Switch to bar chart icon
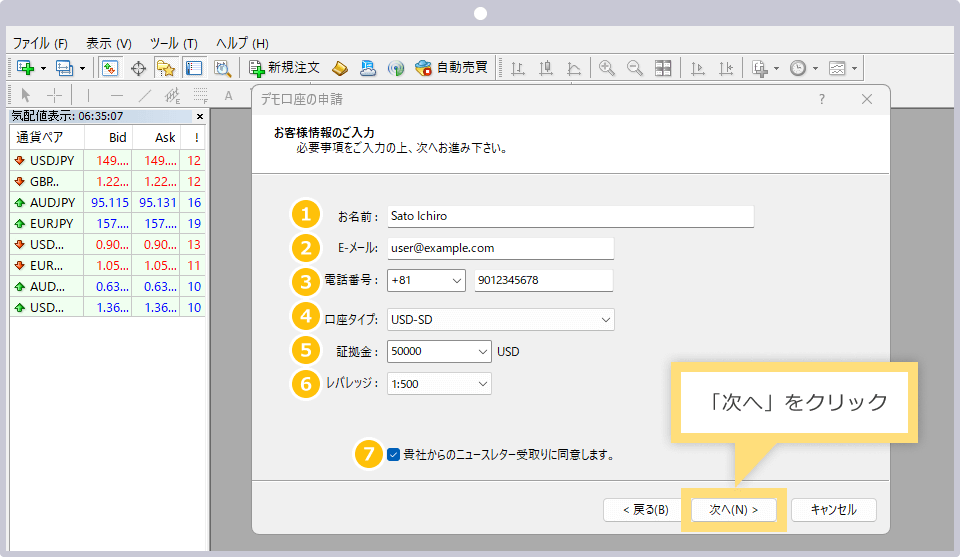This screenshot has width=960, height=557. pyautogui.click(x=518, y=68)
